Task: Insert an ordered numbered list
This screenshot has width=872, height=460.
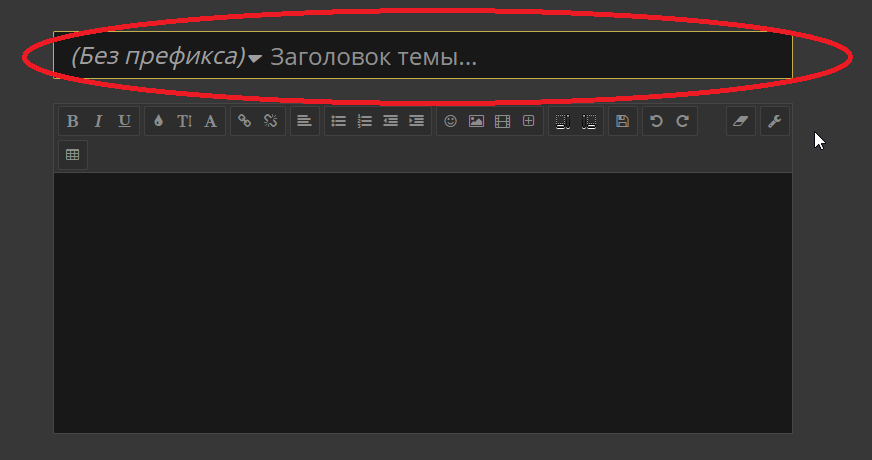Action: click(x=364, y=121)
